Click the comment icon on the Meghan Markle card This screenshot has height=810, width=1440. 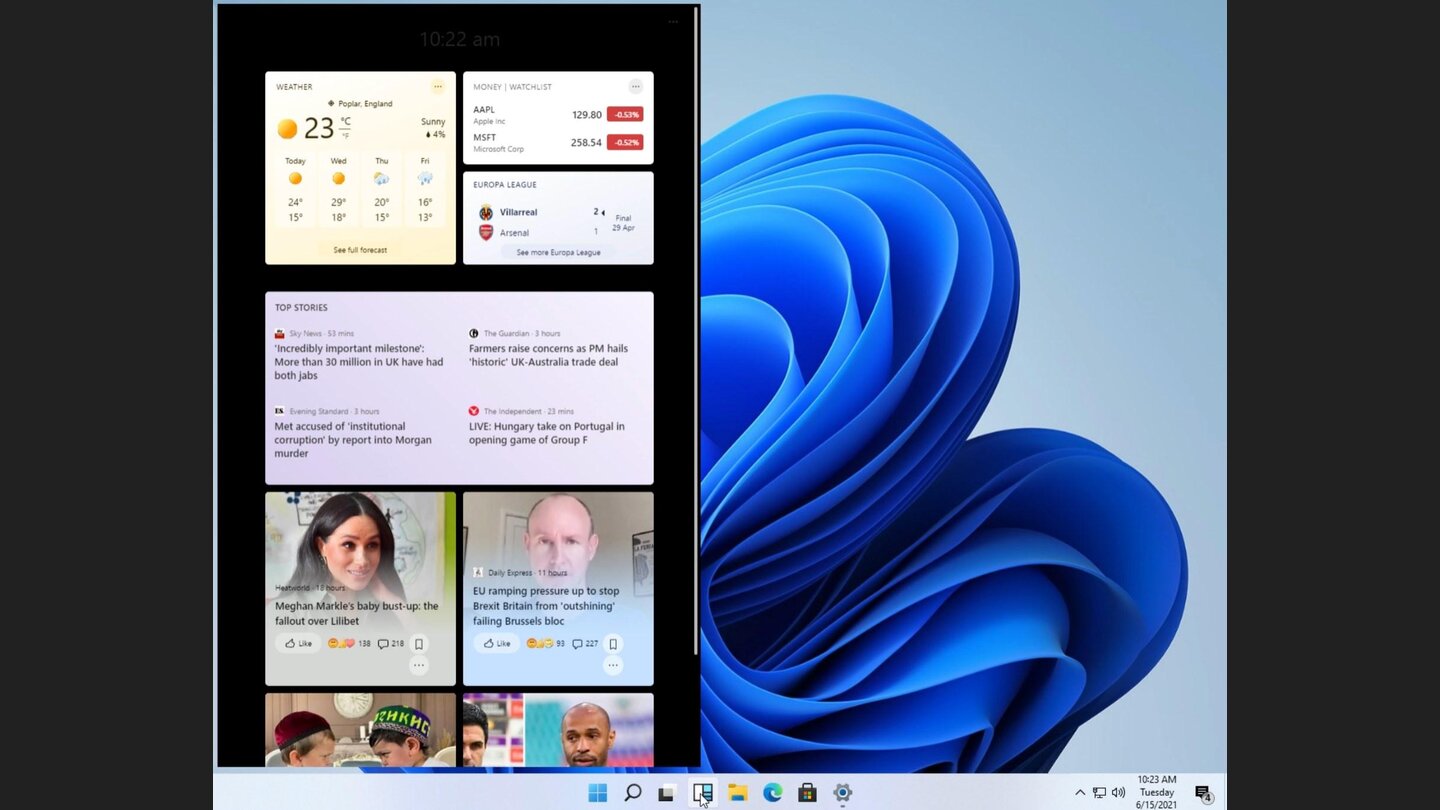(384, 643)
